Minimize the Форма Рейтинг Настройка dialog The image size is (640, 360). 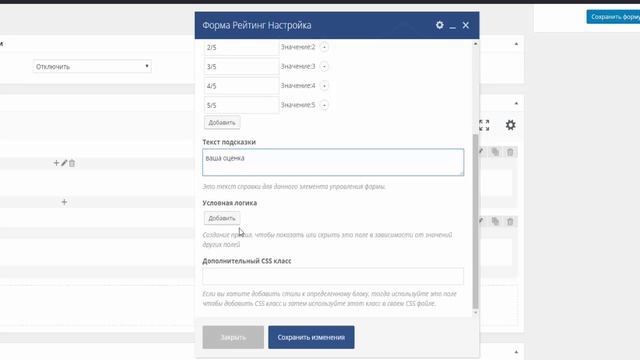coord(452,26)
